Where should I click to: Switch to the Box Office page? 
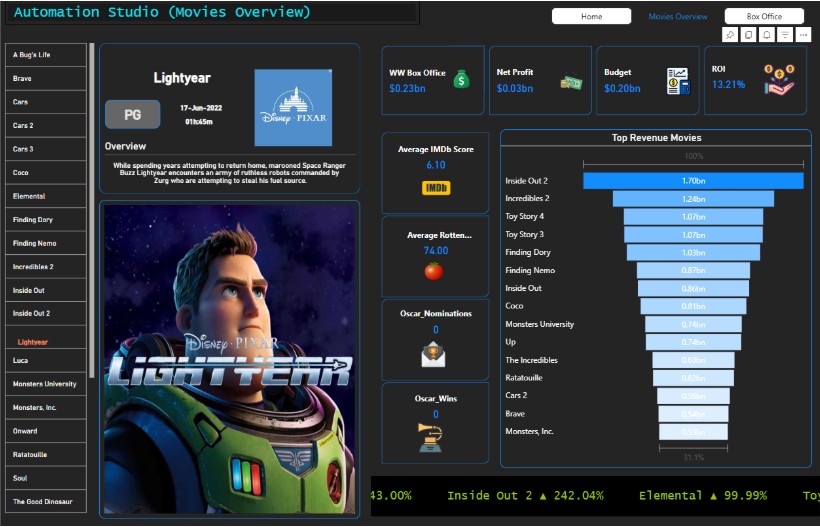click(x=764, y=16)
